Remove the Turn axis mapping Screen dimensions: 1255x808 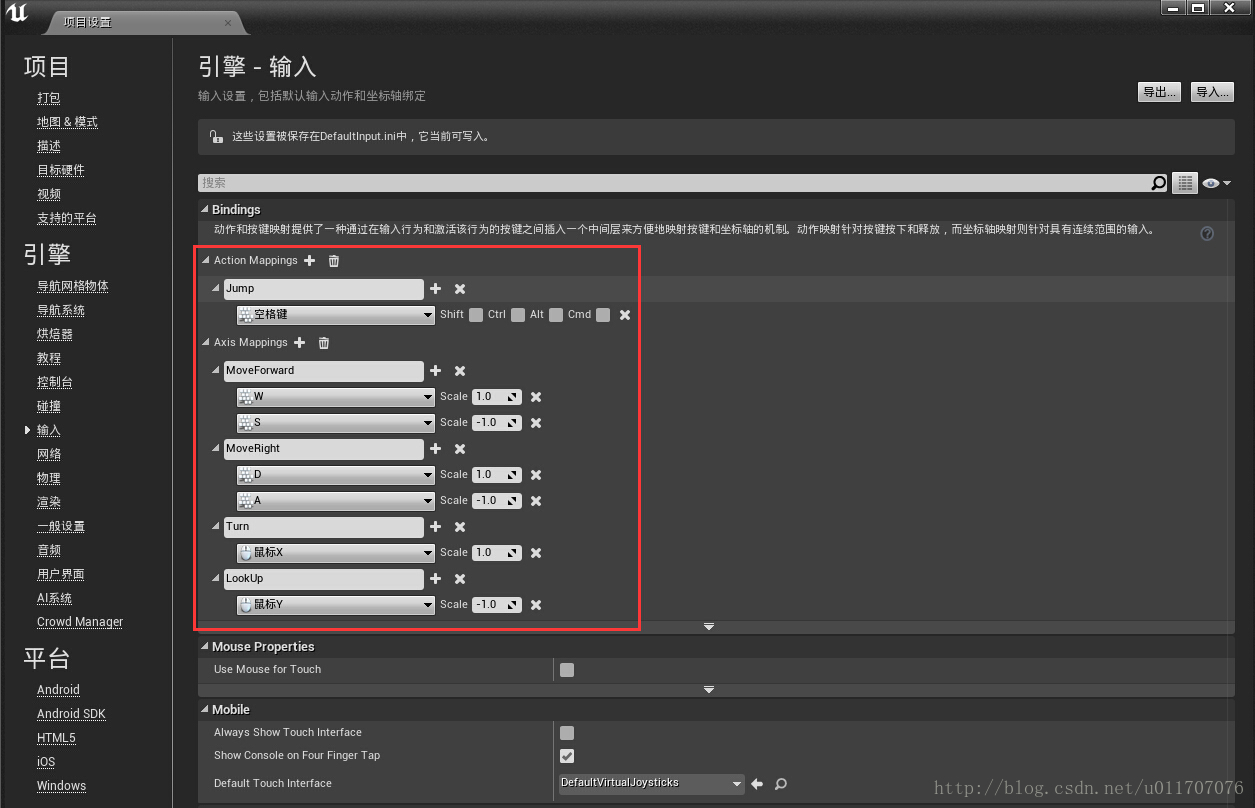tap(460, 527)
